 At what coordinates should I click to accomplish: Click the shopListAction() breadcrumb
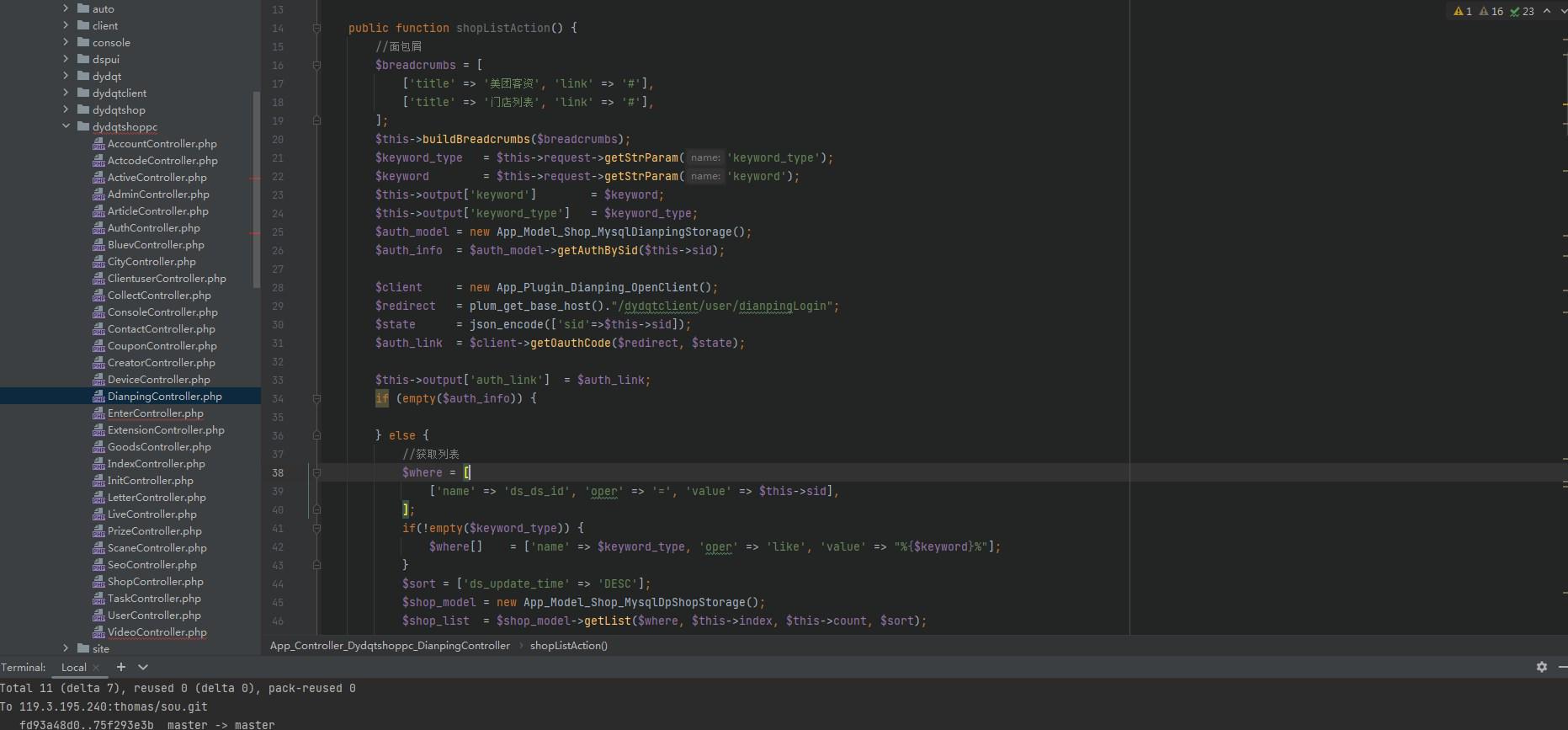(x=569, y=646)
